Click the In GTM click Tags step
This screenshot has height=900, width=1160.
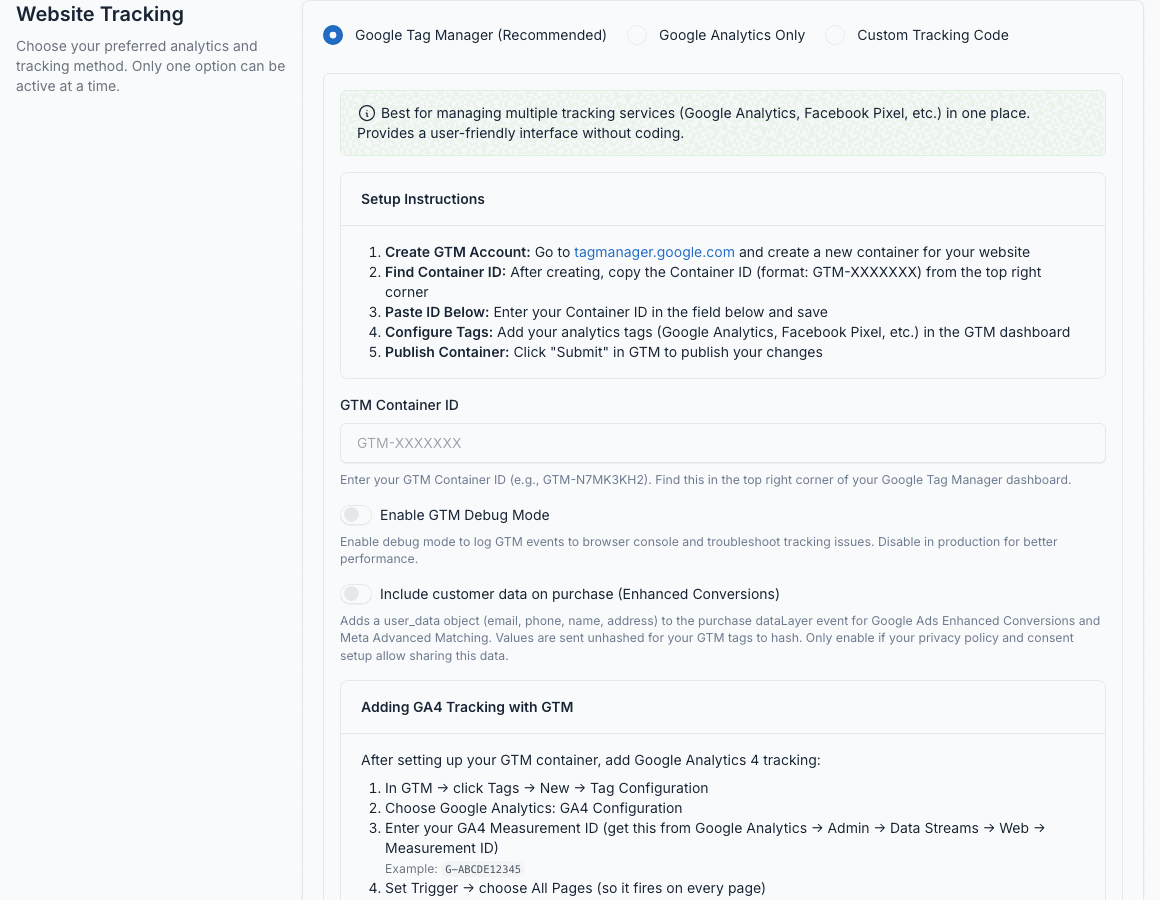point(547,788)
